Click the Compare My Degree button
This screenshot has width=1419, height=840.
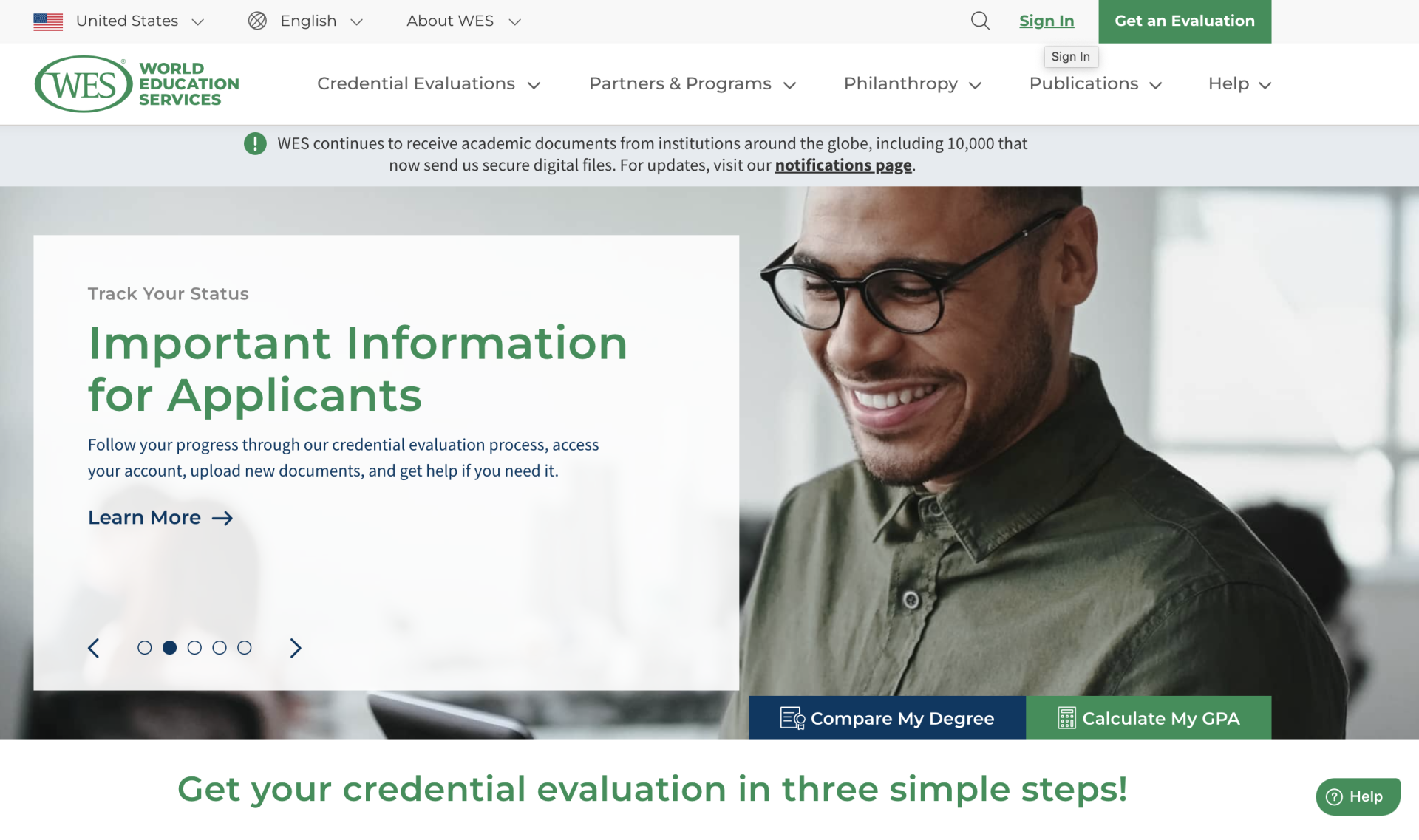pos(887,718)
